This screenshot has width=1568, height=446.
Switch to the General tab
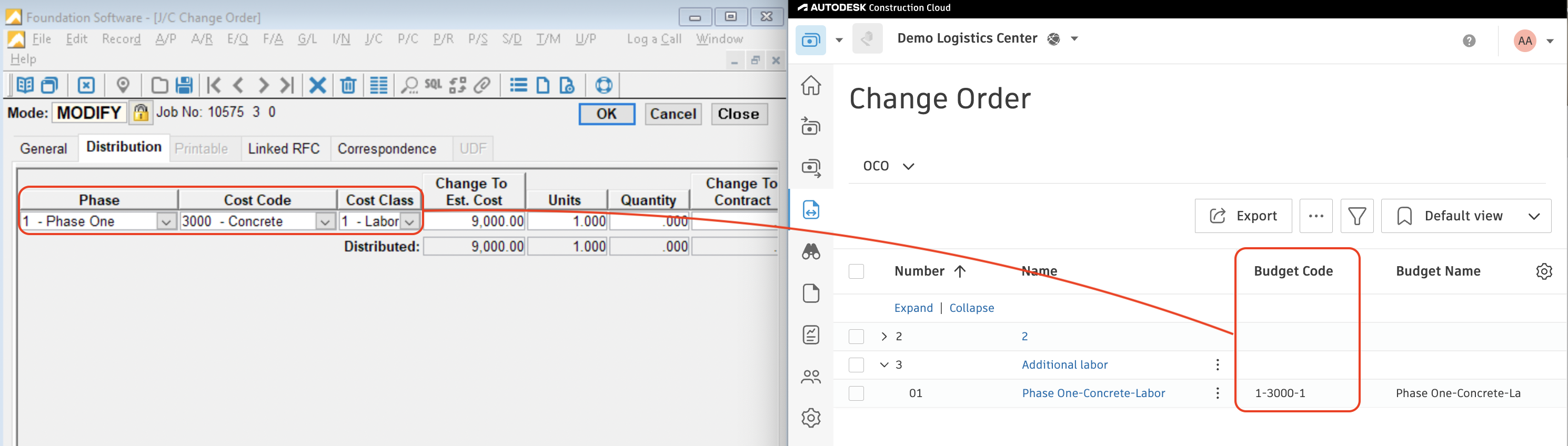coord(43,149)
